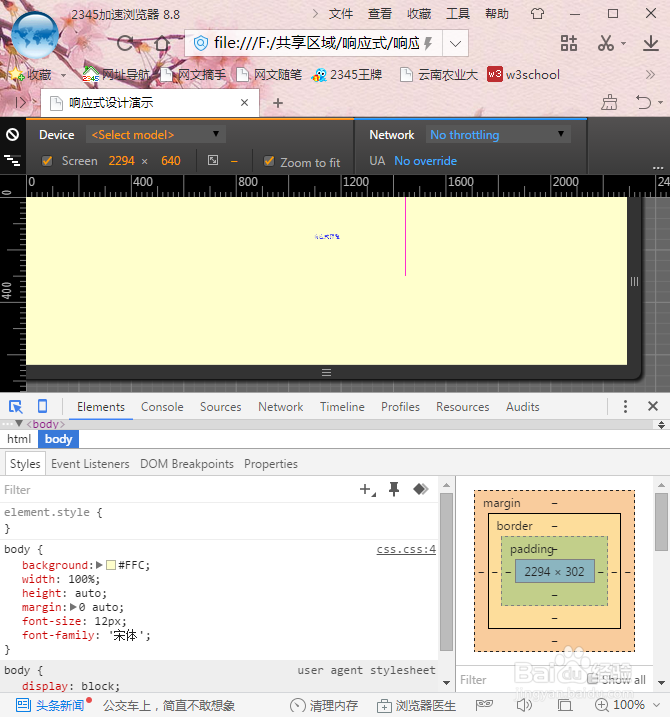
Task: Open the 文件 menu
Action: [341, 14]
